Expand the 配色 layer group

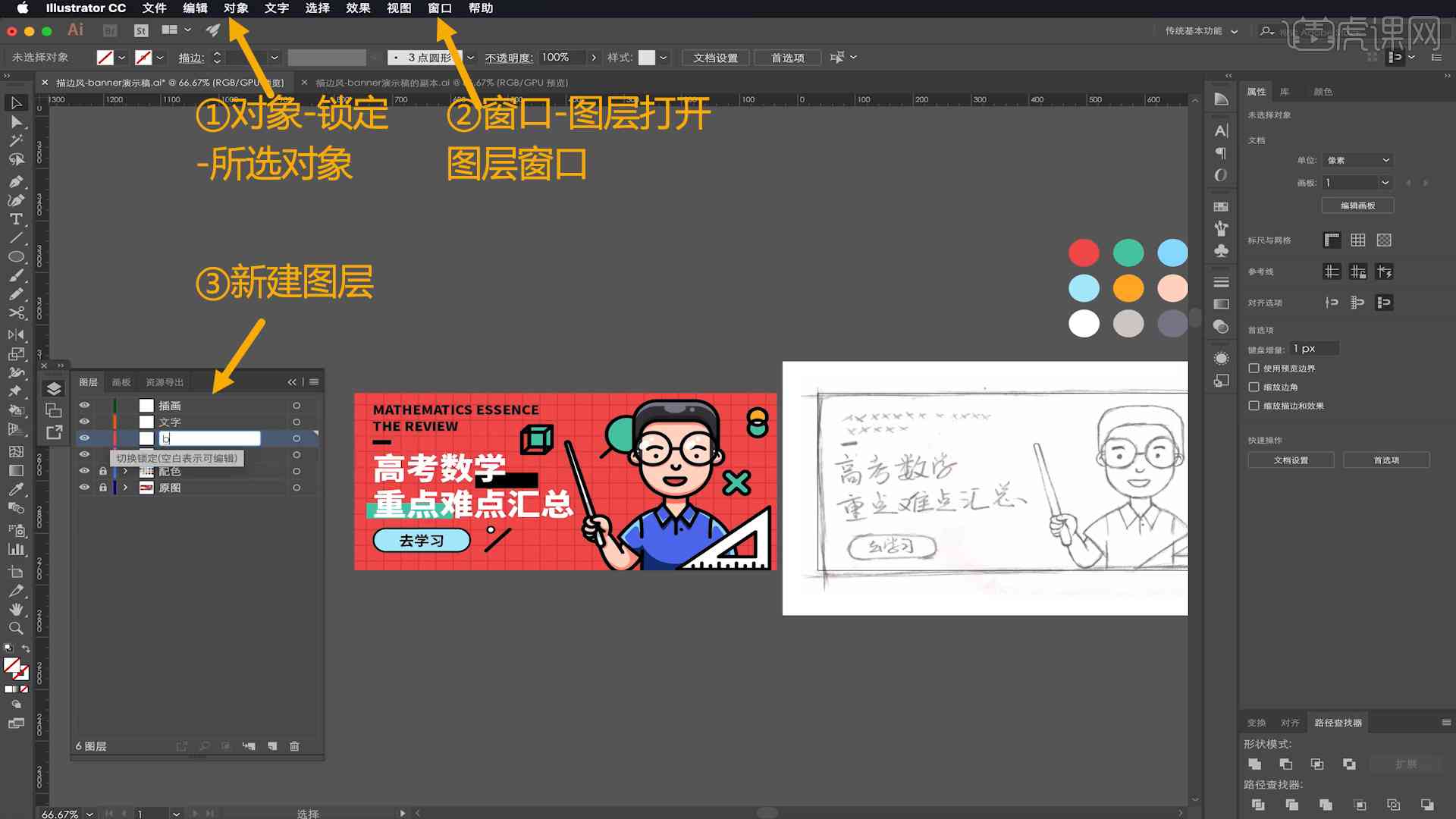(123, 470)
